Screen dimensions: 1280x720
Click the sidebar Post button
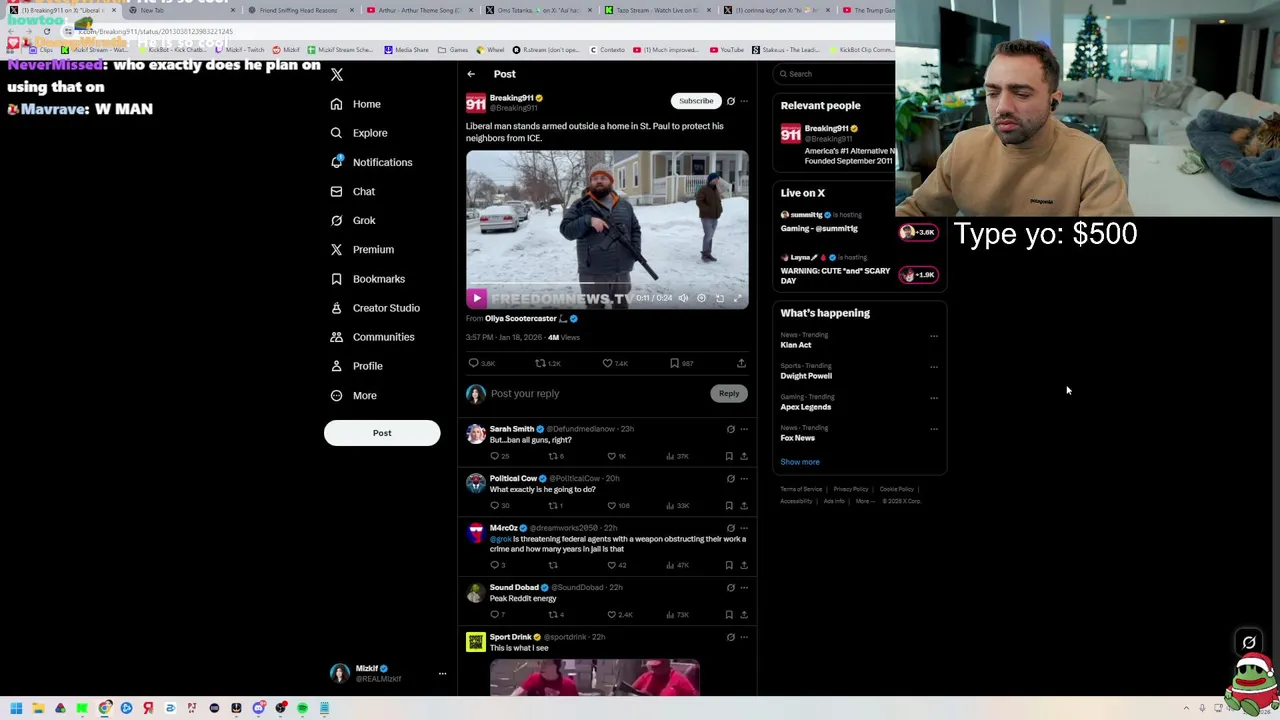(x=382, y=433)
